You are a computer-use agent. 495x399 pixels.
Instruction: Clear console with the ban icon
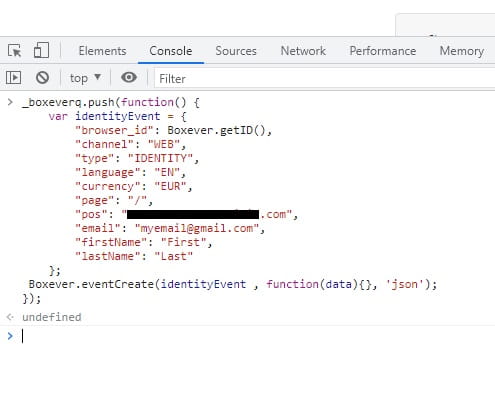[42, 78]
